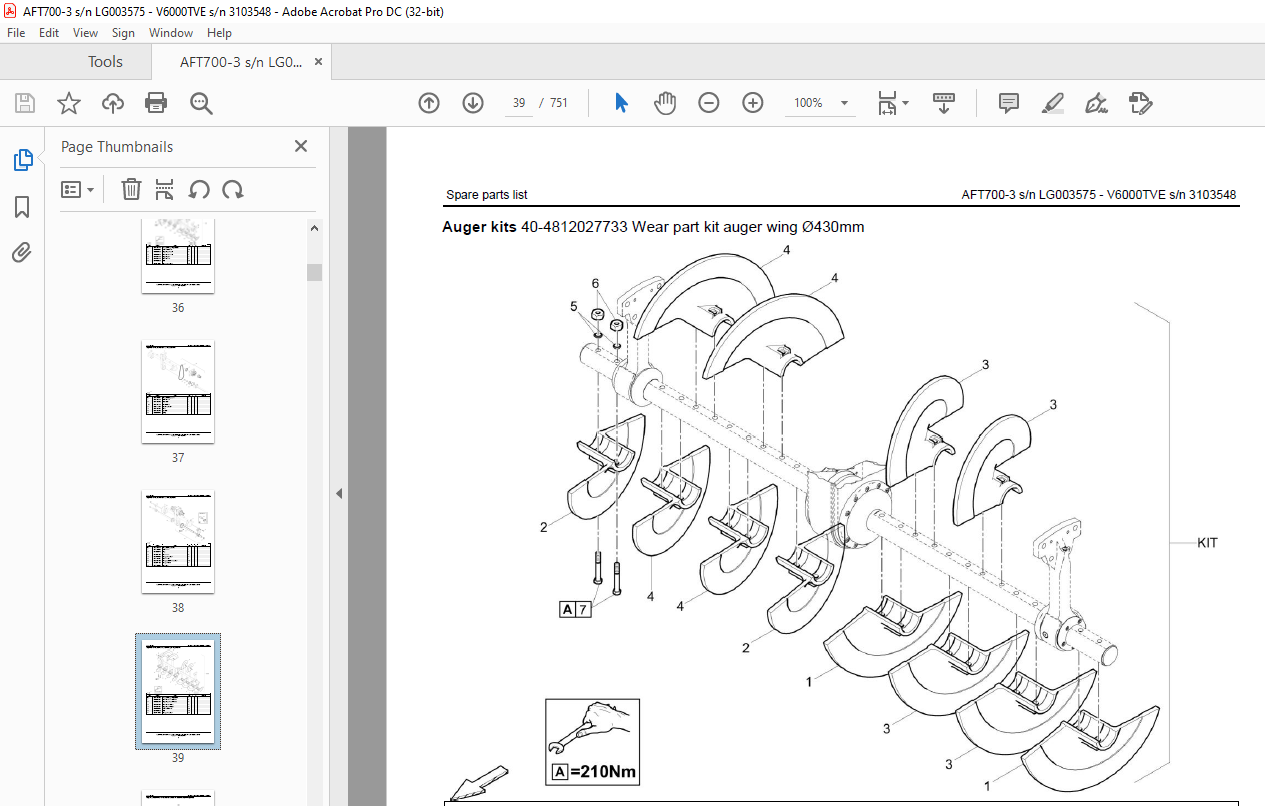Viewport: 1265px width, 806px height.
Task: Rotate pages clockwise icon
Action: point(233,189)
